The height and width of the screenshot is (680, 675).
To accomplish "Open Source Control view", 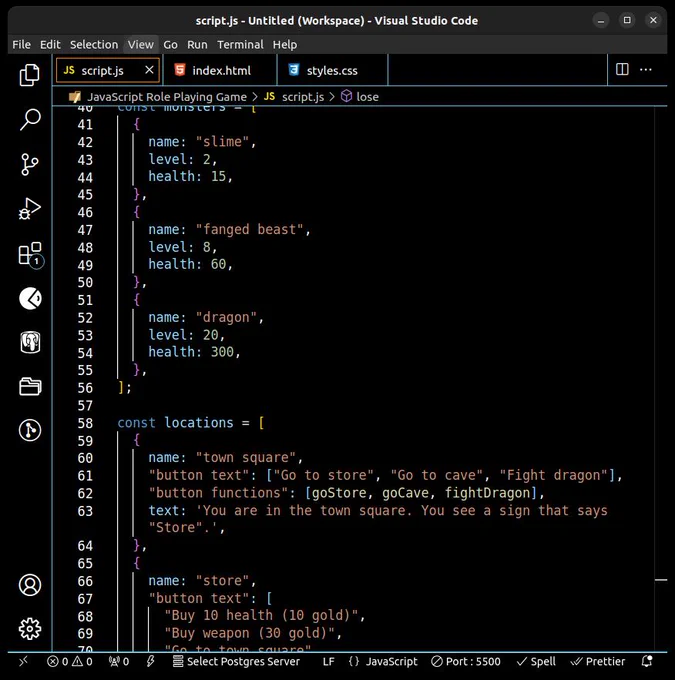I will point(29,164).
